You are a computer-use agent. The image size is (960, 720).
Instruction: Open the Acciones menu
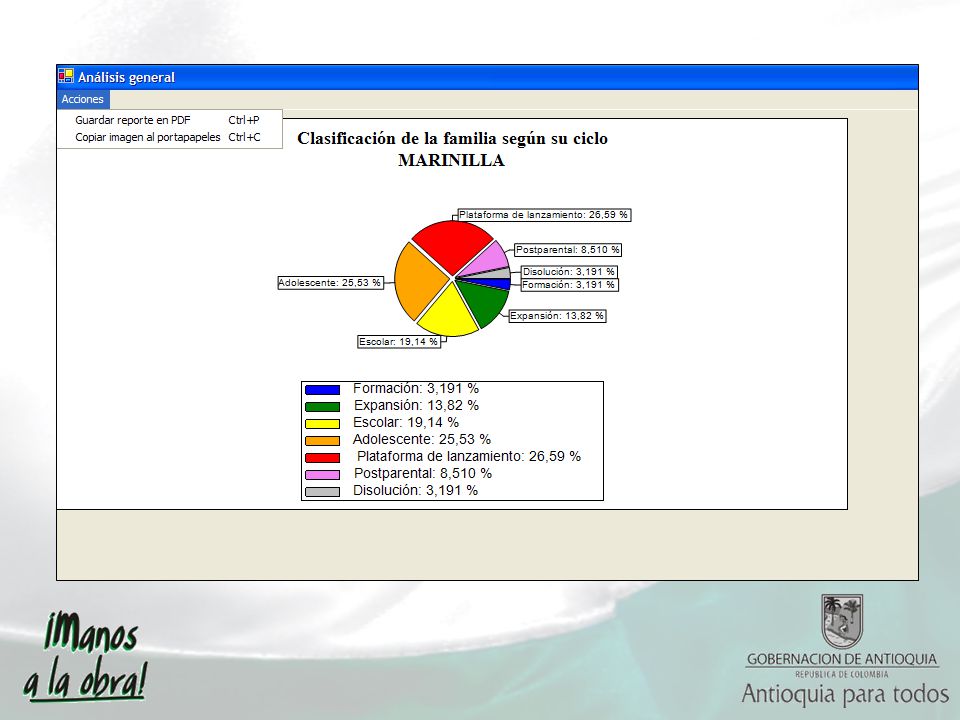coord(83,99)
